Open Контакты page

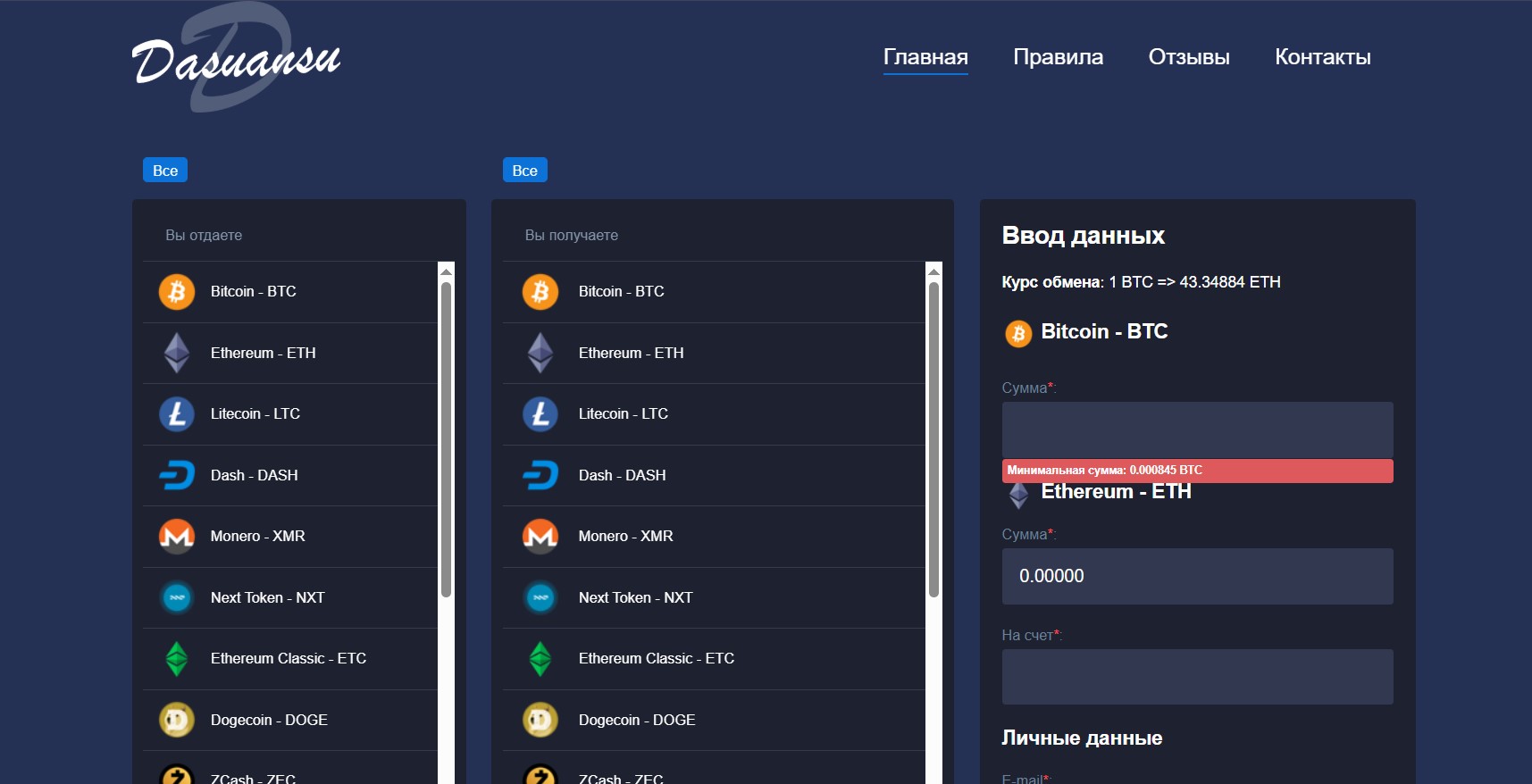tap(1323, 57)
